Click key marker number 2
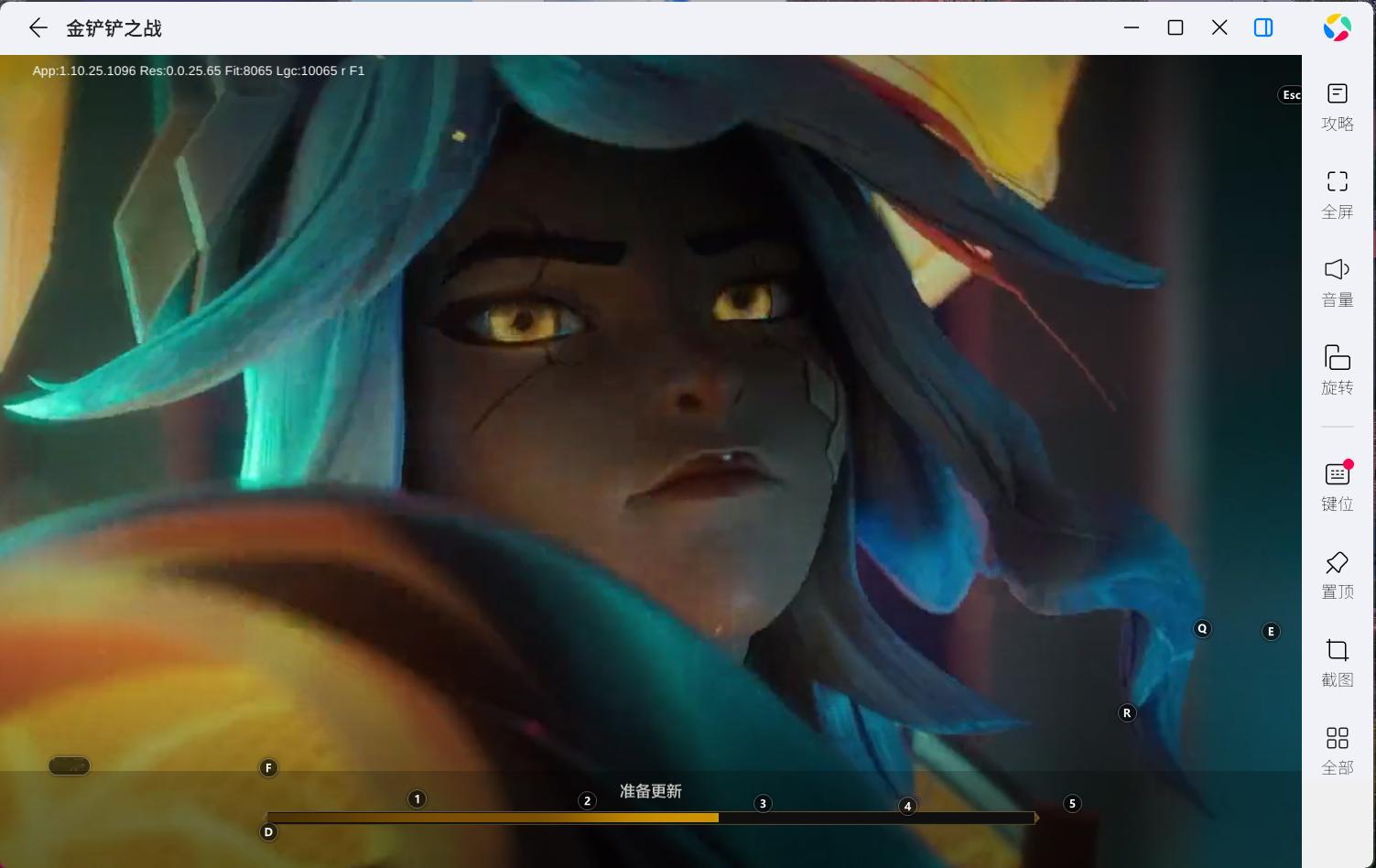This screenshot has width=1376, height=868. (x=588, y=801)
